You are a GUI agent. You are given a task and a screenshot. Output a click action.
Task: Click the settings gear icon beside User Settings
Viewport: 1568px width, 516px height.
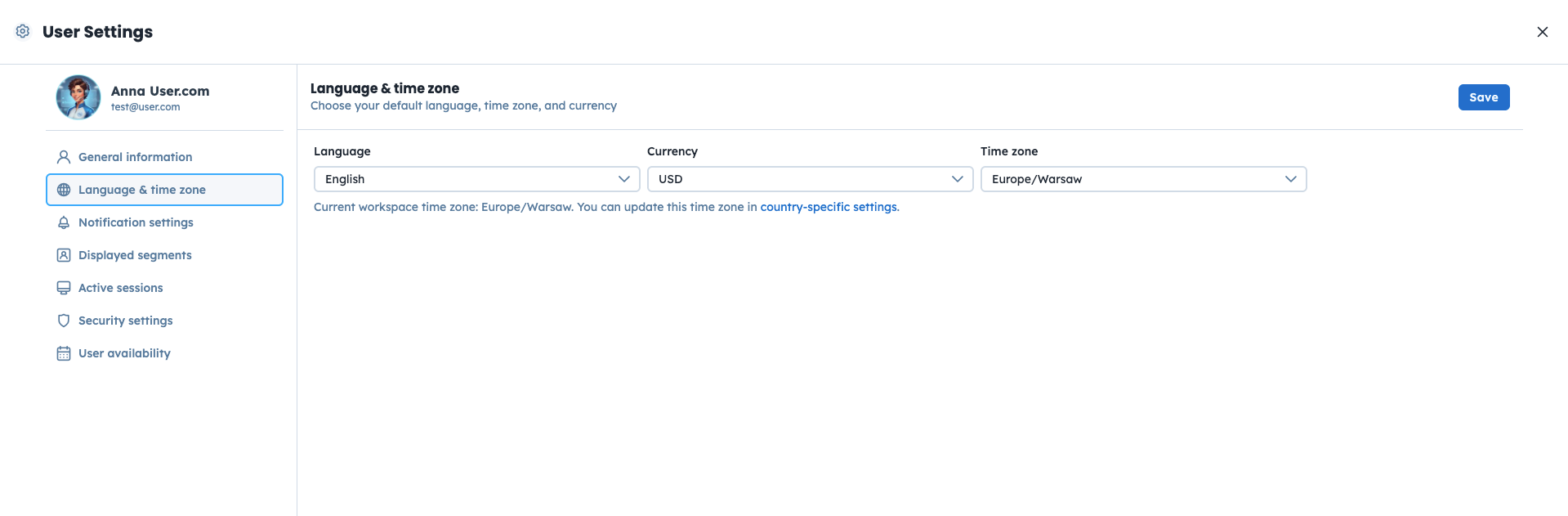point(23,31)
